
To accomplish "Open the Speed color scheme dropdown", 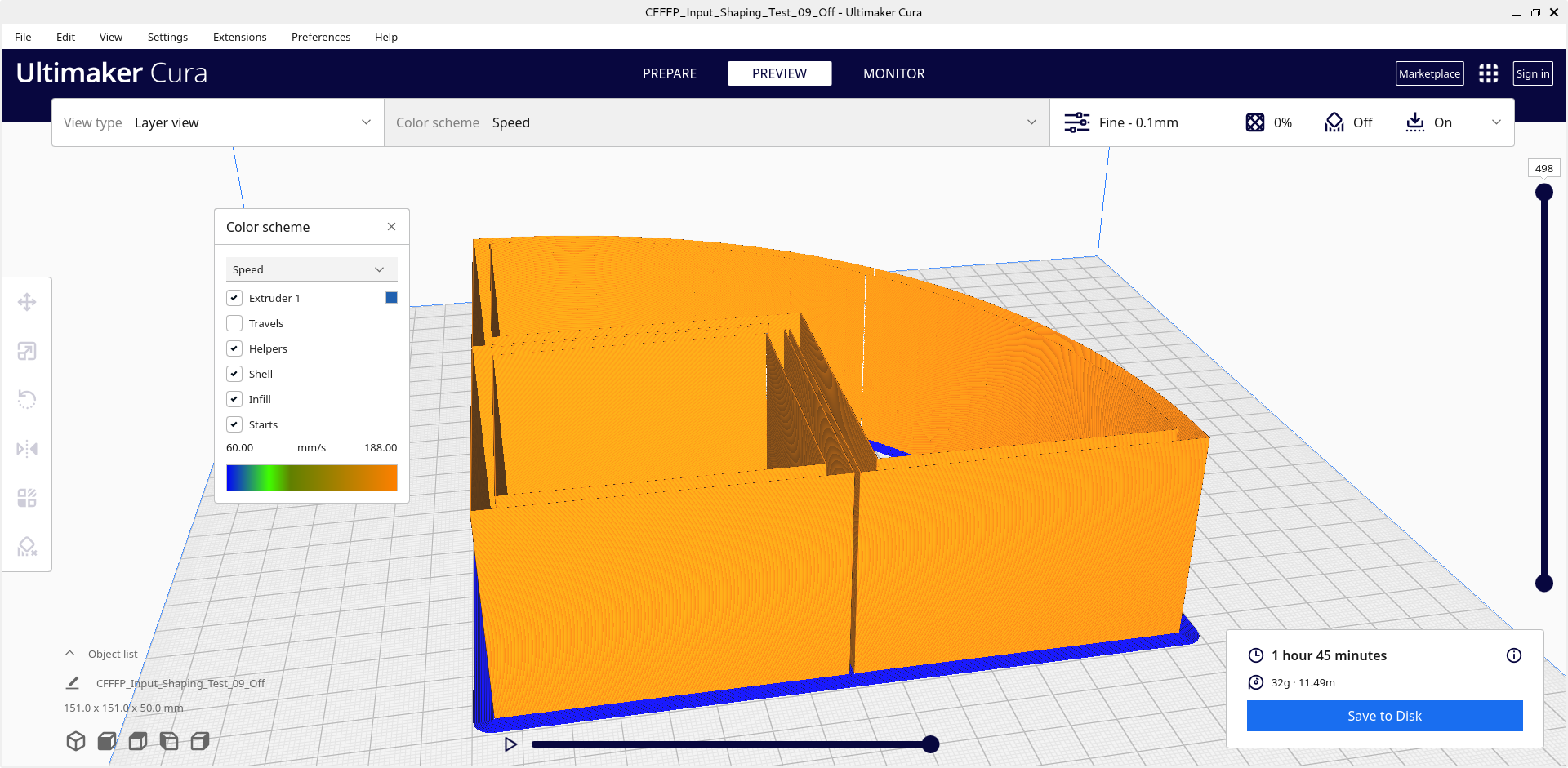I will pyautogui.click(x=311, y=269).
